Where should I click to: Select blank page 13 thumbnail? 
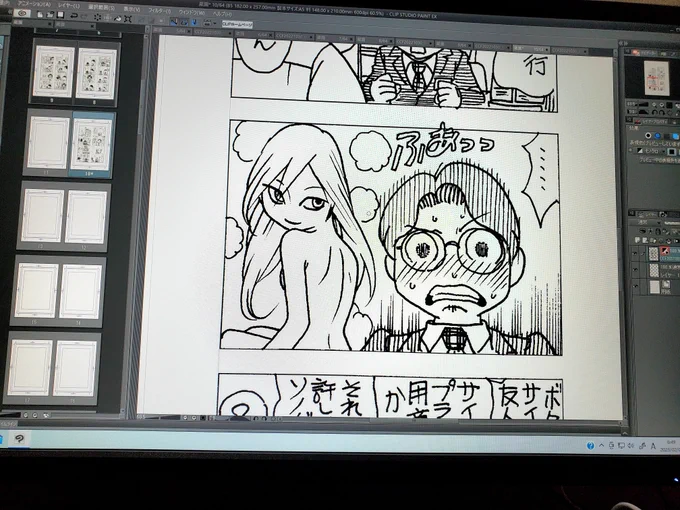(42, 216)
